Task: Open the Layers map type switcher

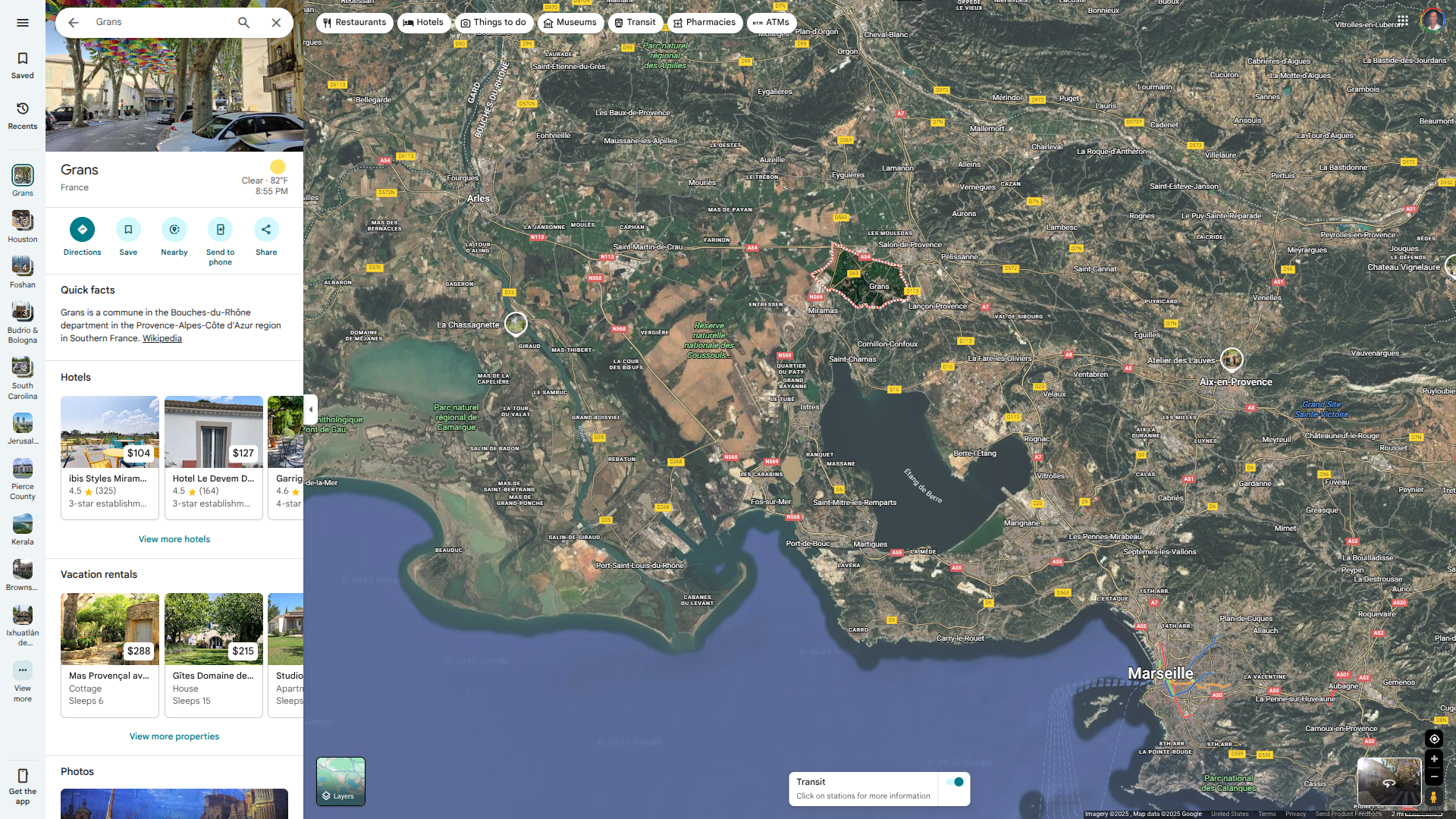Action: 340,781
